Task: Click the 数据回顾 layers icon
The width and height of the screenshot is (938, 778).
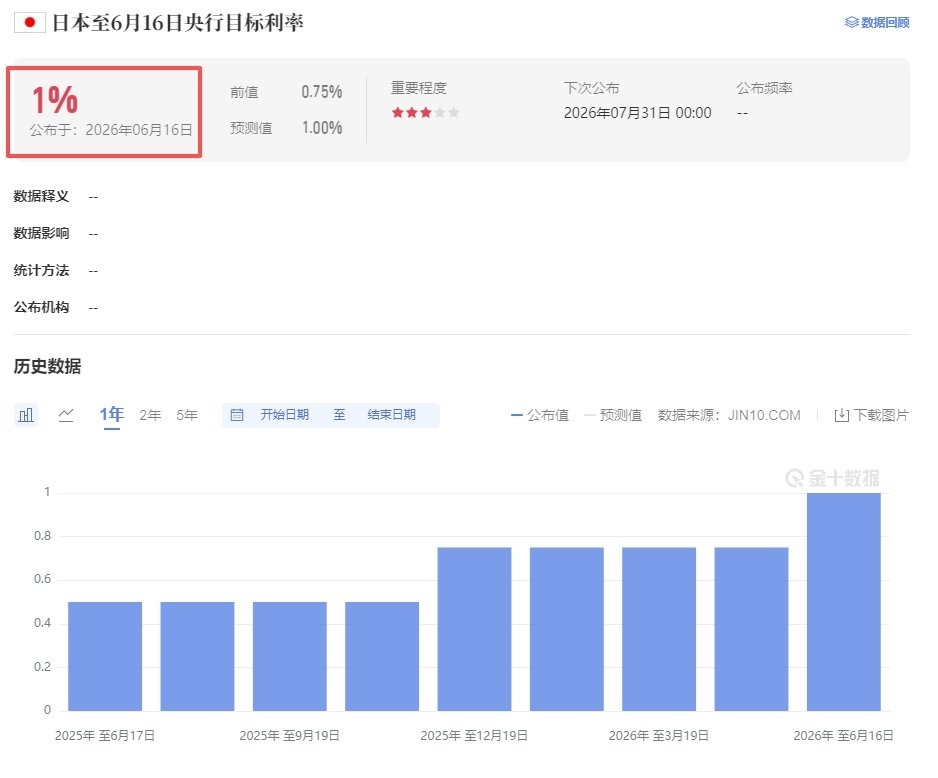Action: tap(851, 23)
